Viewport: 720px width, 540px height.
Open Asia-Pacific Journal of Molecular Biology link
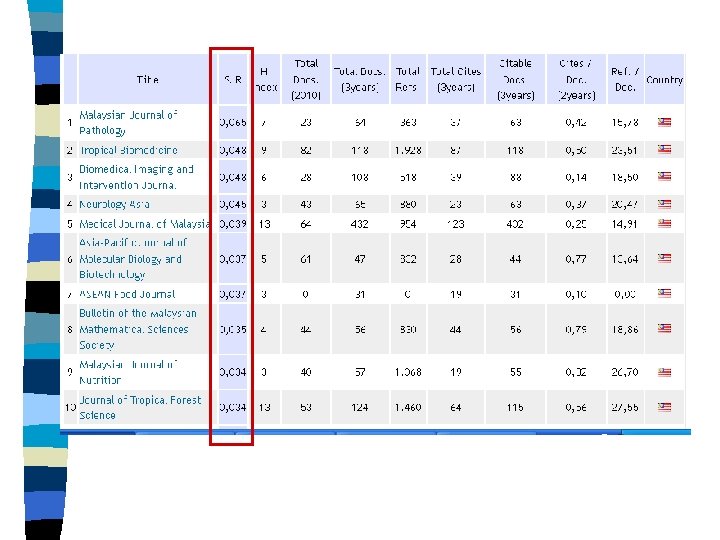[133, 259]
